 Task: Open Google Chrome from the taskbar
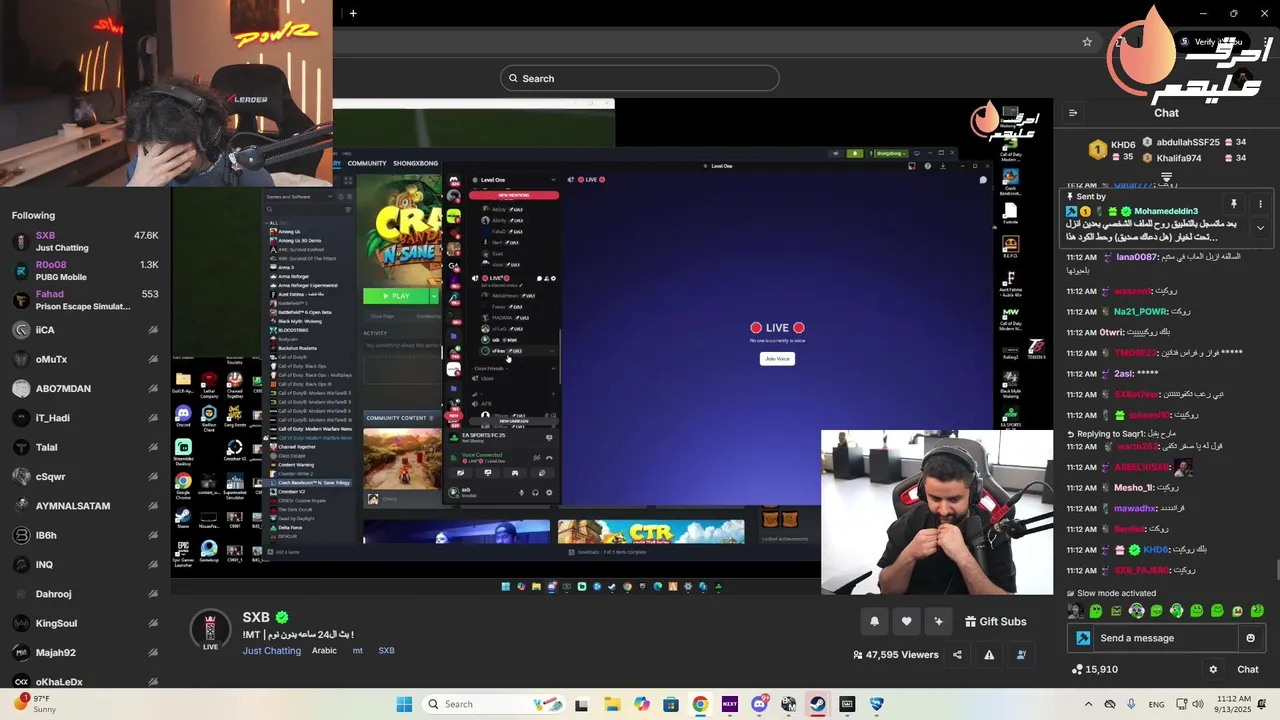click(700, 704)
